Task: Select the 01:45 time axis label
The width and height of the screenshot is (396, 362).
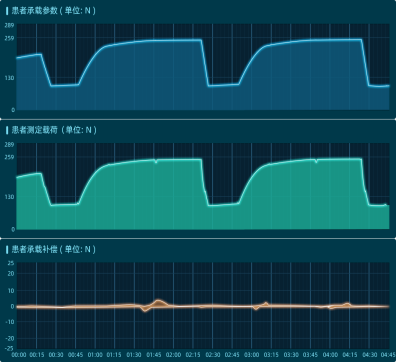Action: click(x=154, y=355)
